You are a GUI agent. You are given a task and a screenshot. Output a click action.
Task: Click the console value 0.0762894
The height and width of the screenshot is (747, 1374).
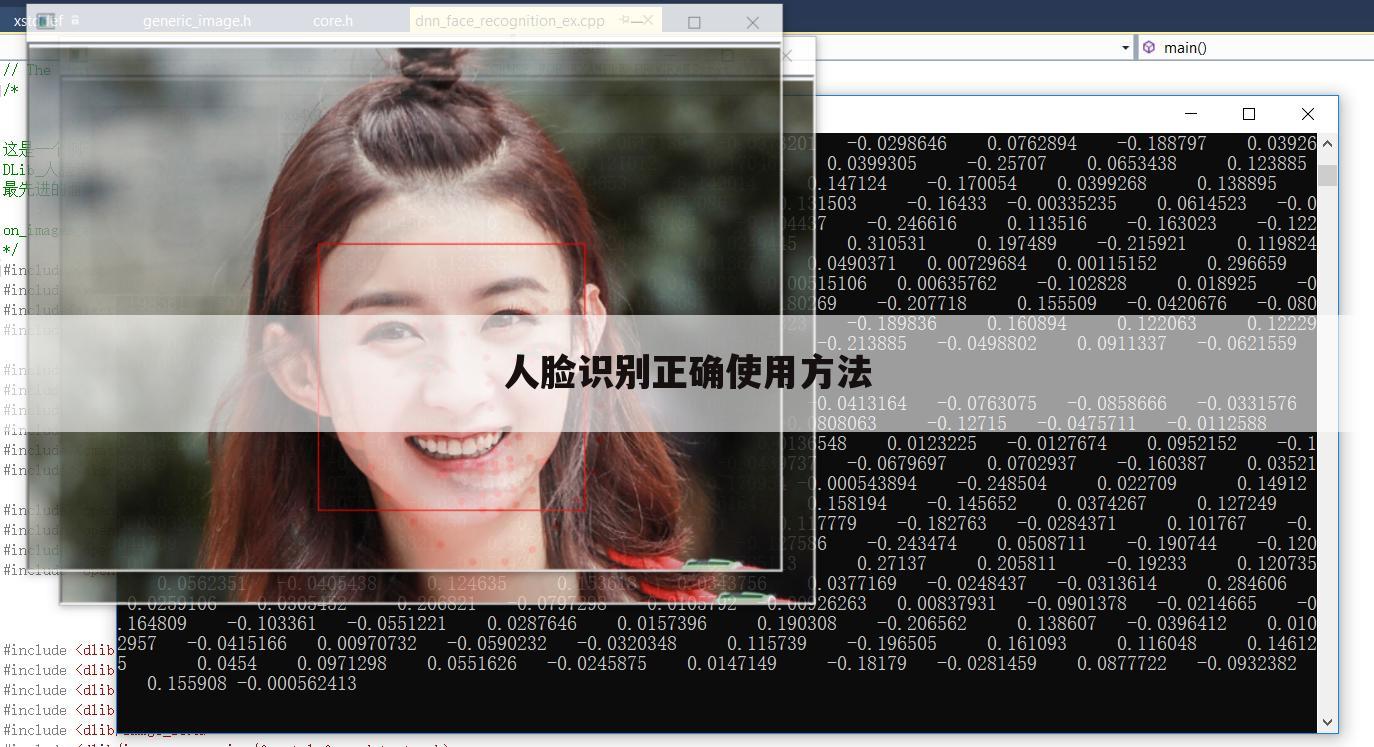[x=1031, y=144]
